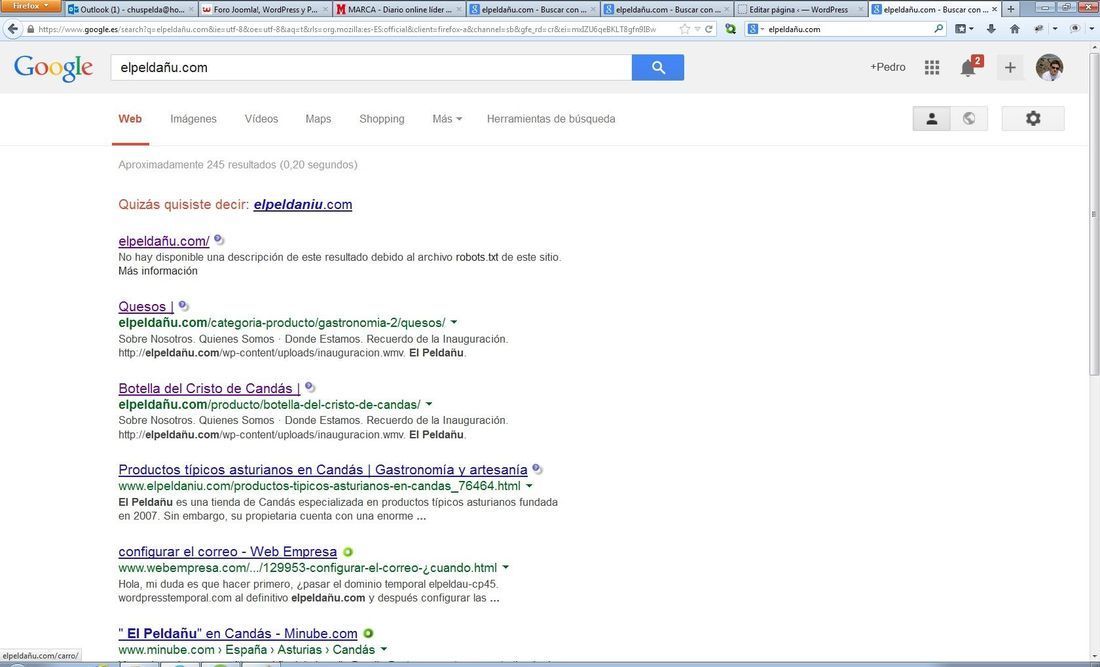Click magnifier in Firefox search box
This screenshot has height=667, width=1100.
point(939,29)
